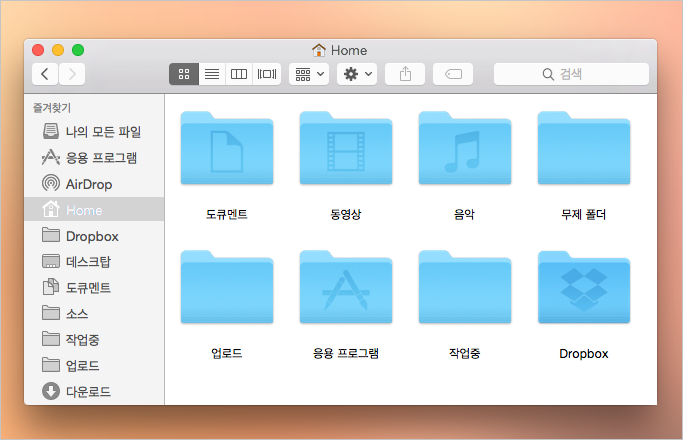Go back with the left chevron button
This screenshot has height=440, width=683.
(x=45, y=74)
